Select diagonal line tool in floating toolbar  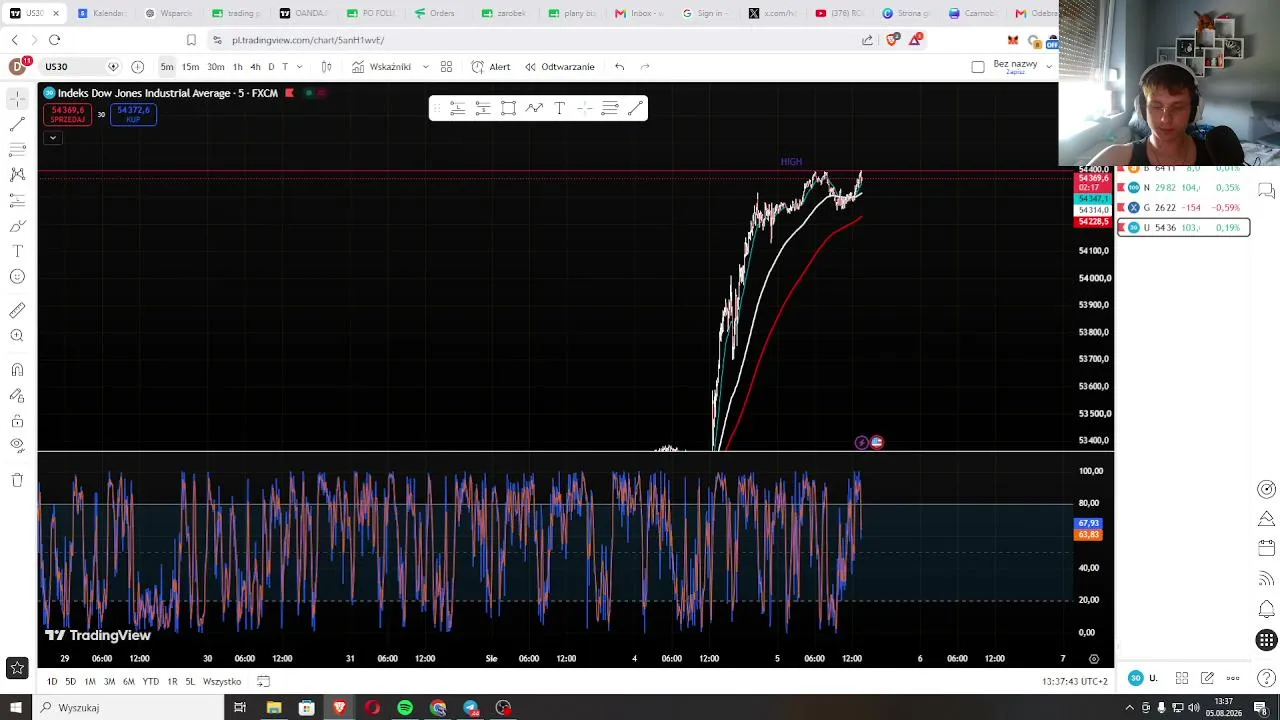(x=635, y=108)
